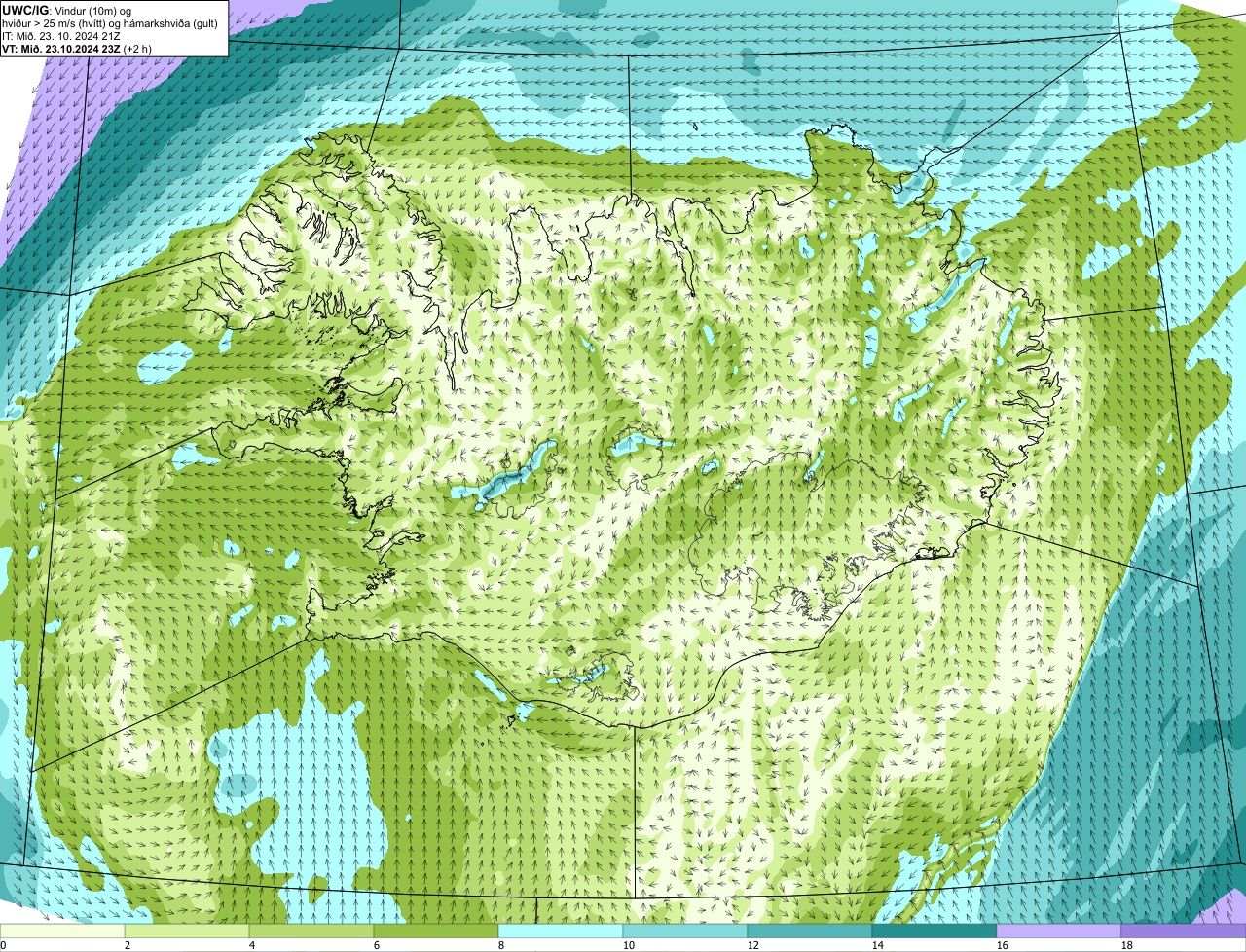Click the legend scale label "4"

coord(252,945)
